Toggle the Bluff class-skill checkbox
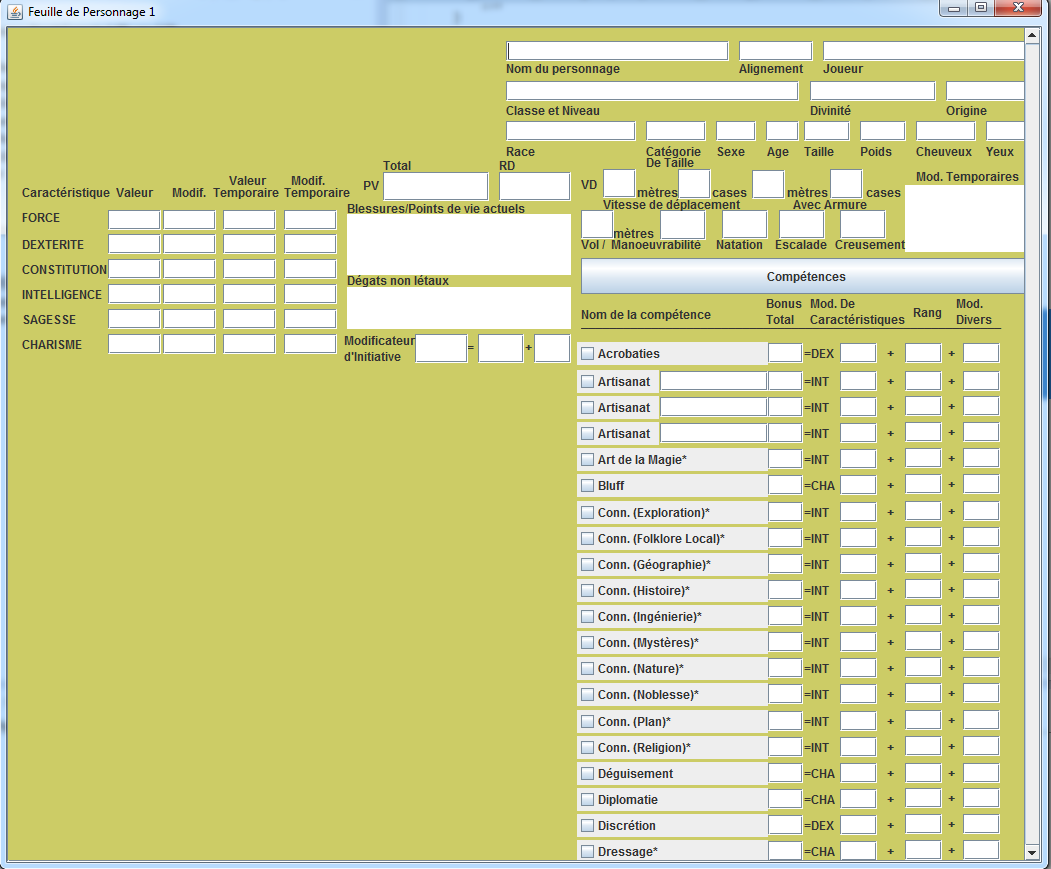 coord(588,486)
